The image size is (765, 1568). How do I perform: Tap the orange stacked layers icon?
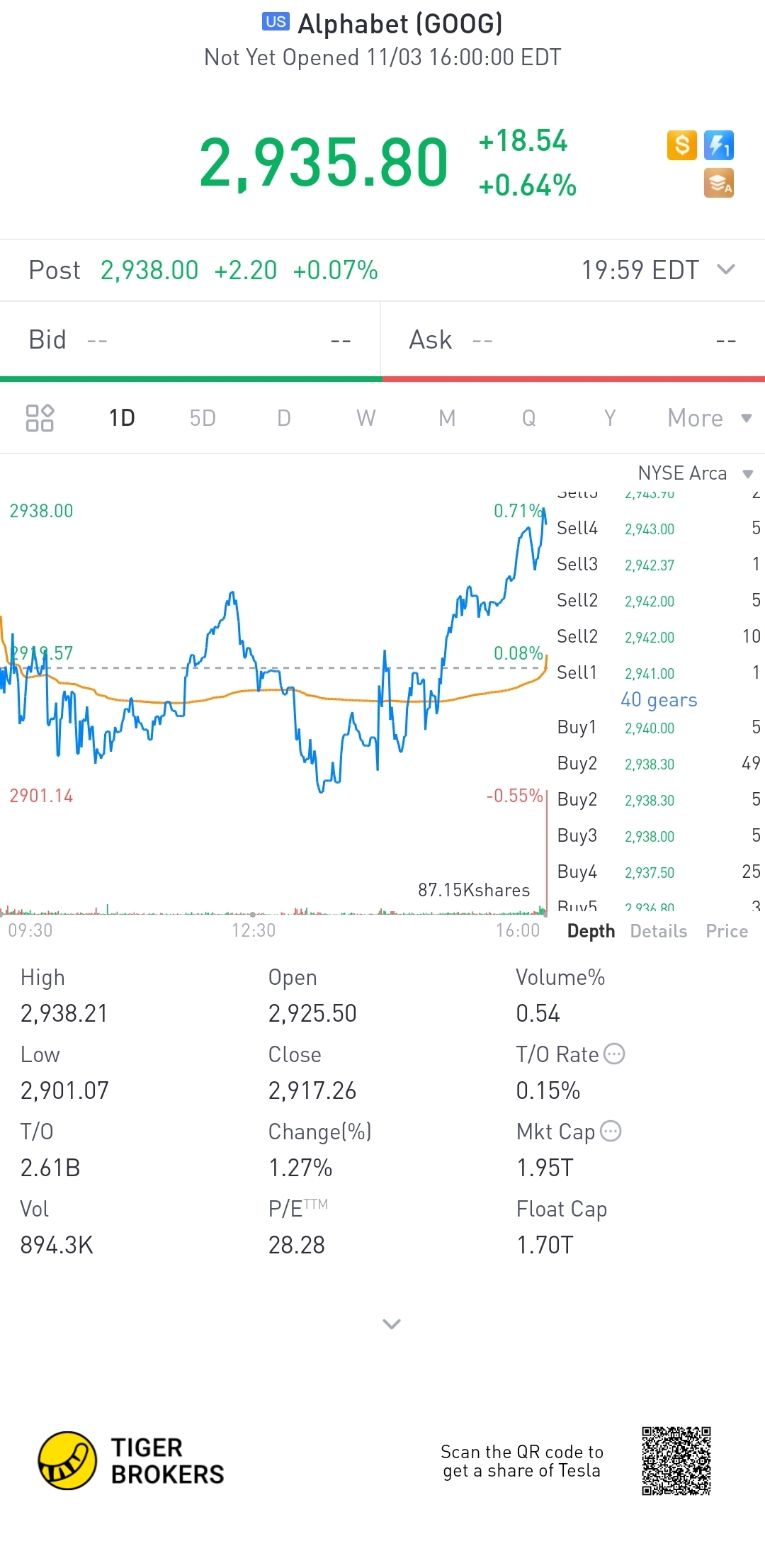pos(719,183)
